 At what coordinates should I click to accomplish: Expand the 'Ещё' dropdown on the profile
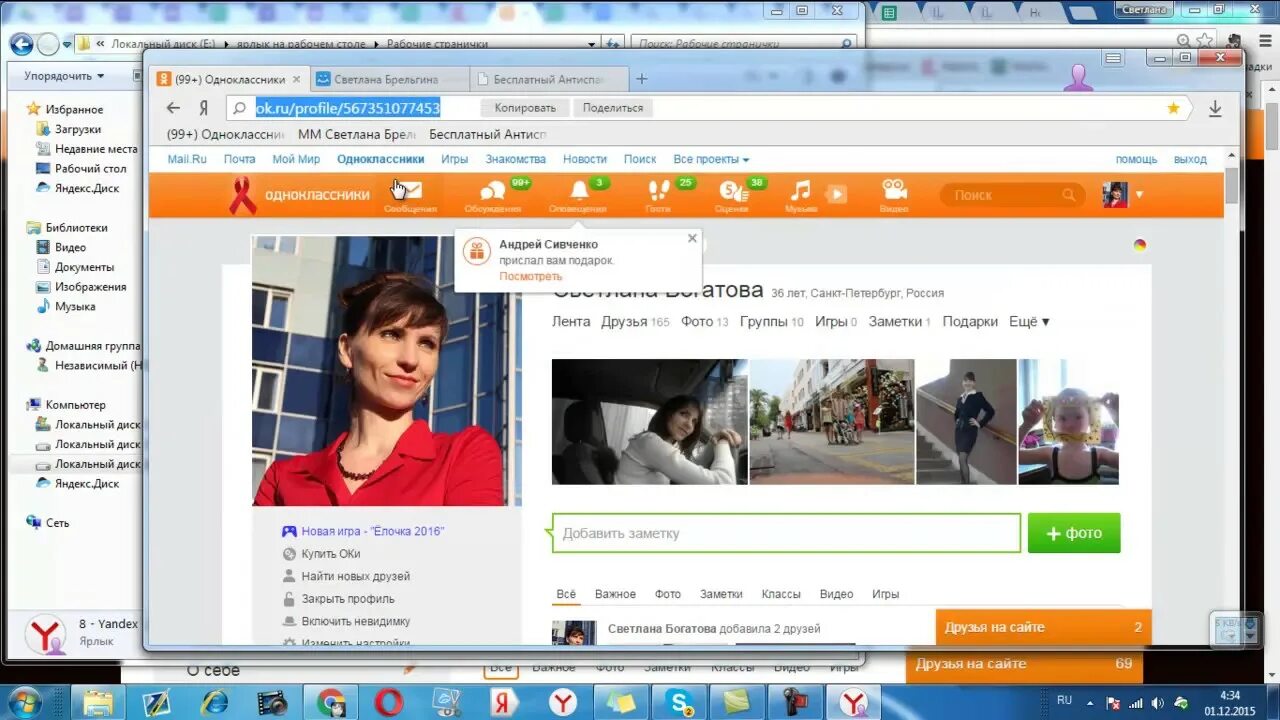(1029, 321)
